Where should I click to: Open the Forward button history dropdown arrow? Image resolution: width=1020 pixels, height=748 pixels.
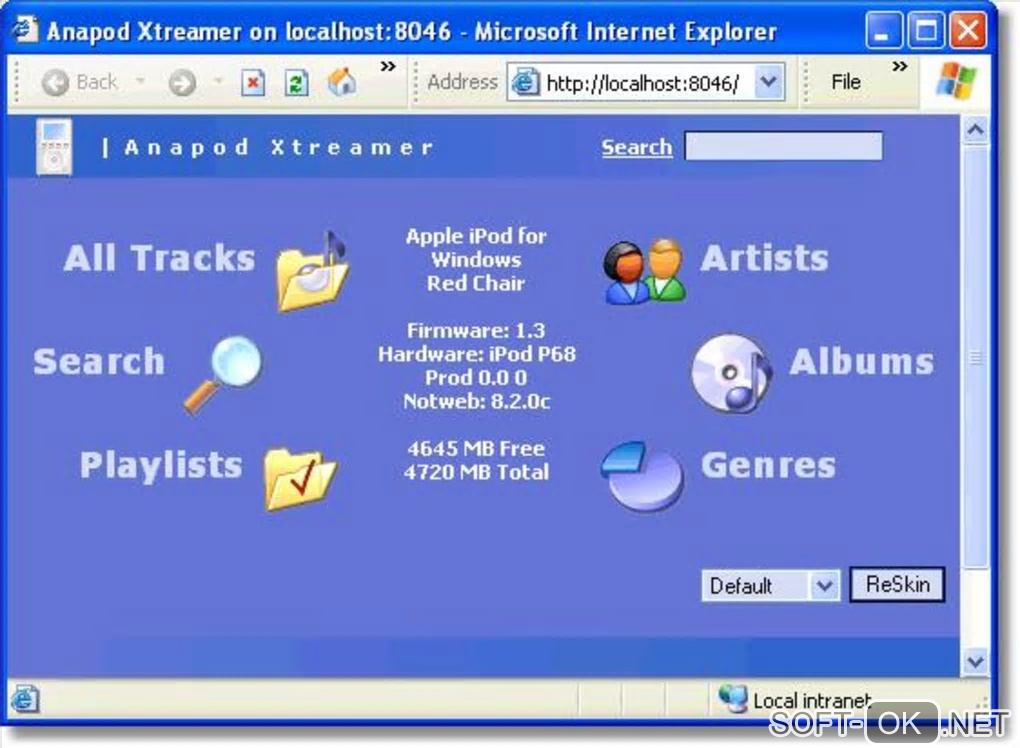click(x=218, y=81)
